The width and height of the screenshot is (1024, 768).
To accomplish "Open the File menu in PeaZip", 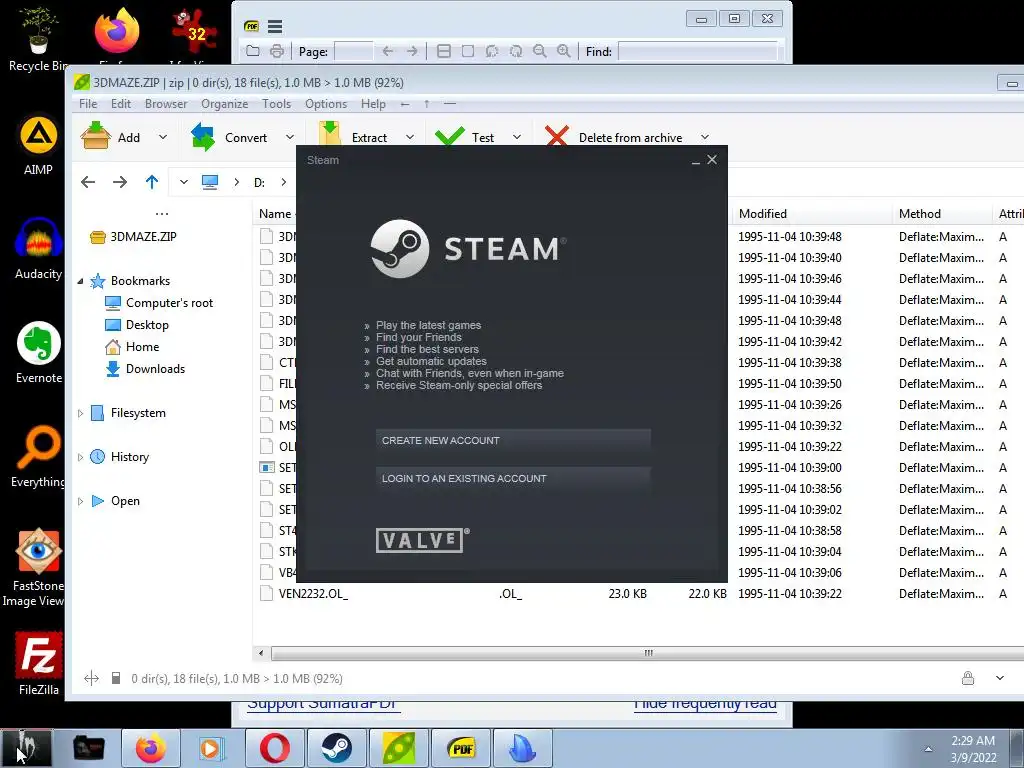I will (88, 104).
